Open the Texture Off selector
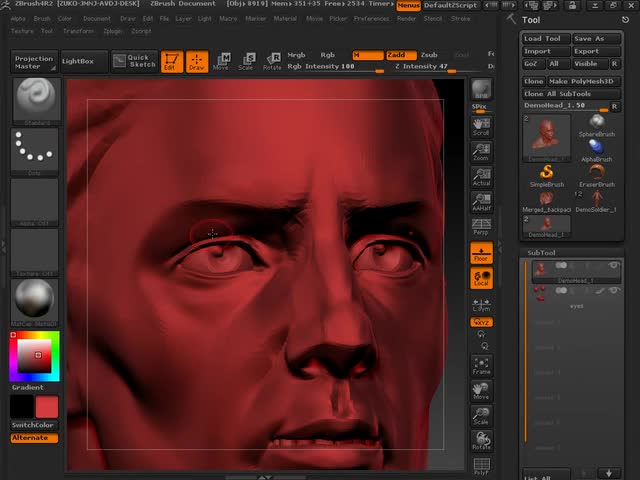This screenshot has height=480, width=640. [x=35, y=252]
